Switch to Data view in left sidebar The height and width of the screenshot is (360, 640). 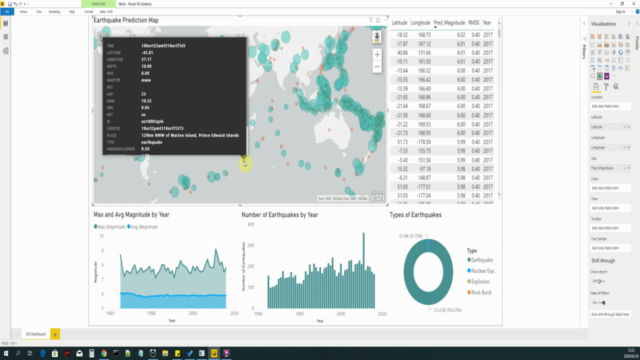[6, 37]
